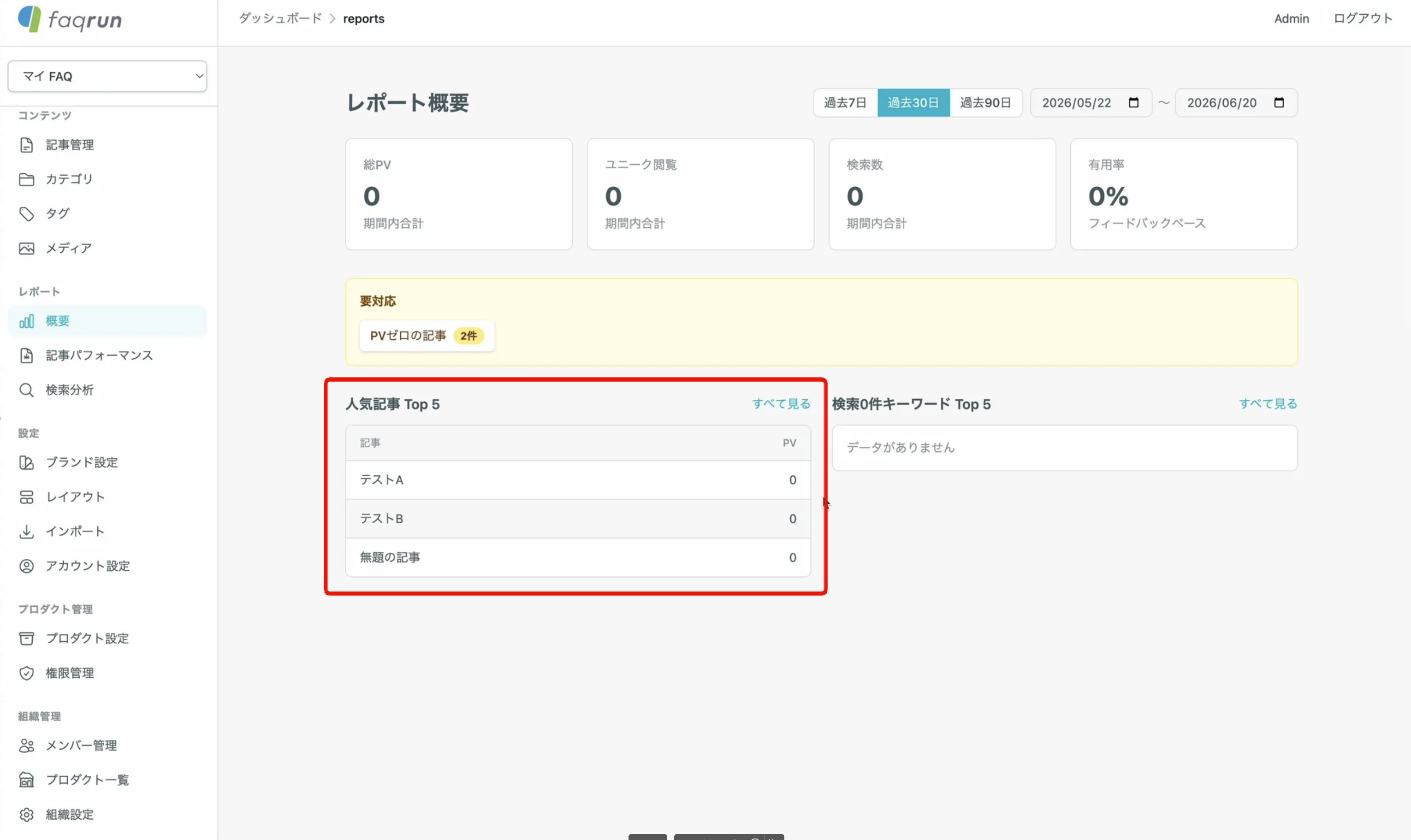Open タグ in the sidebar

107,214
